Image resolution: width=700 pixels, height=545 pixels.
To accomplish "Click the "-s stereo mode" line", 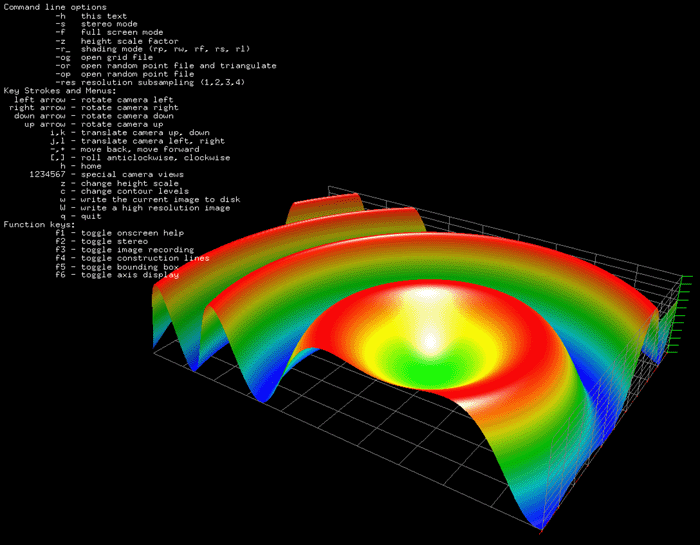I will (96, 24).
